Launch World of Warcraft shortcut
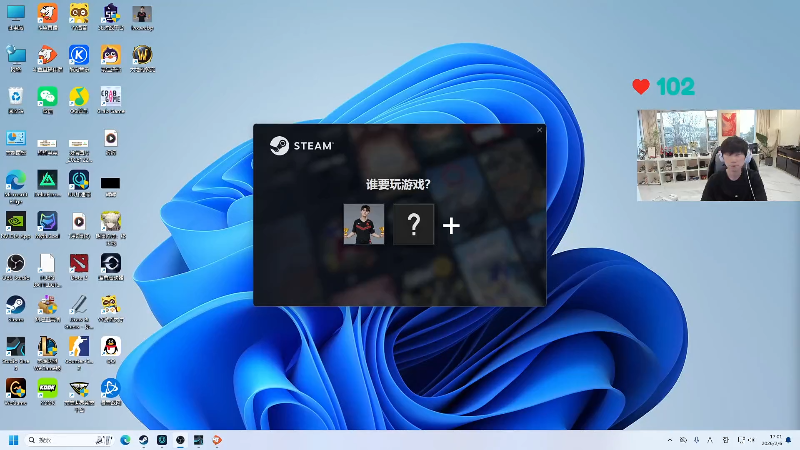The height and width of the screenshot is (450, 800). [142, 59]
